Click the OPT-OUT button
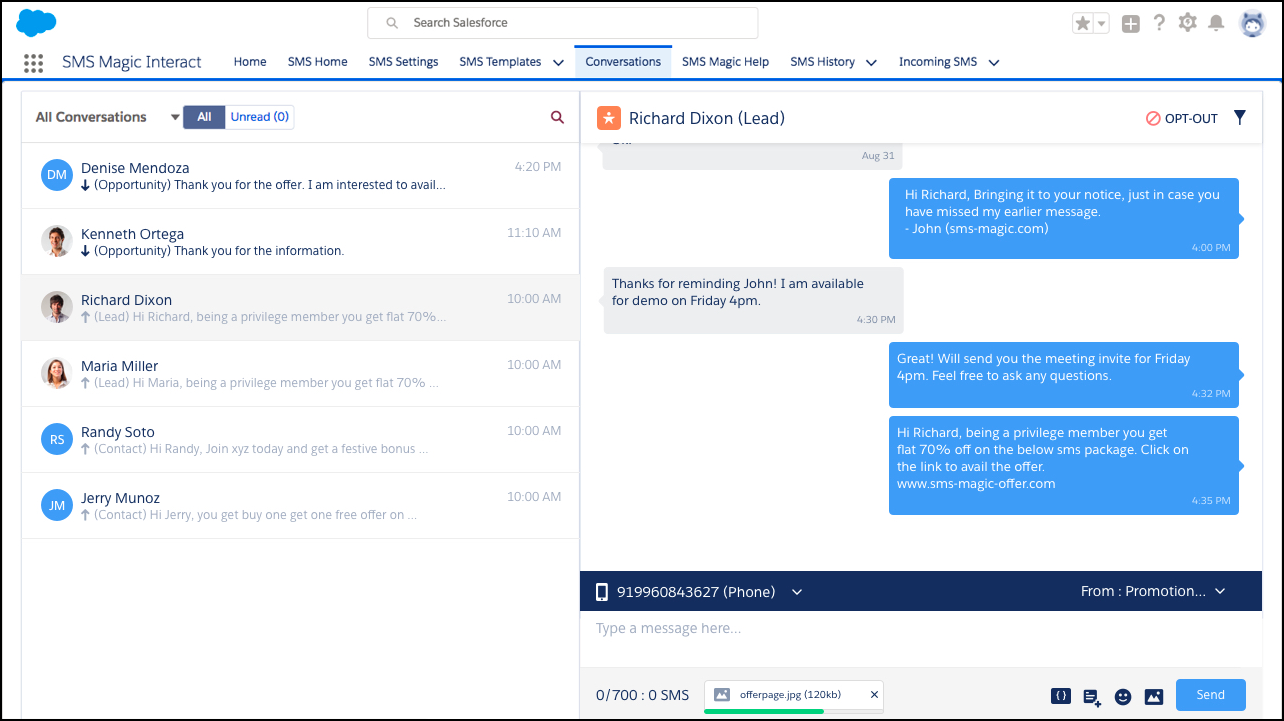The width and height of the screenshot is (1284, 721). click(1182, 118)
